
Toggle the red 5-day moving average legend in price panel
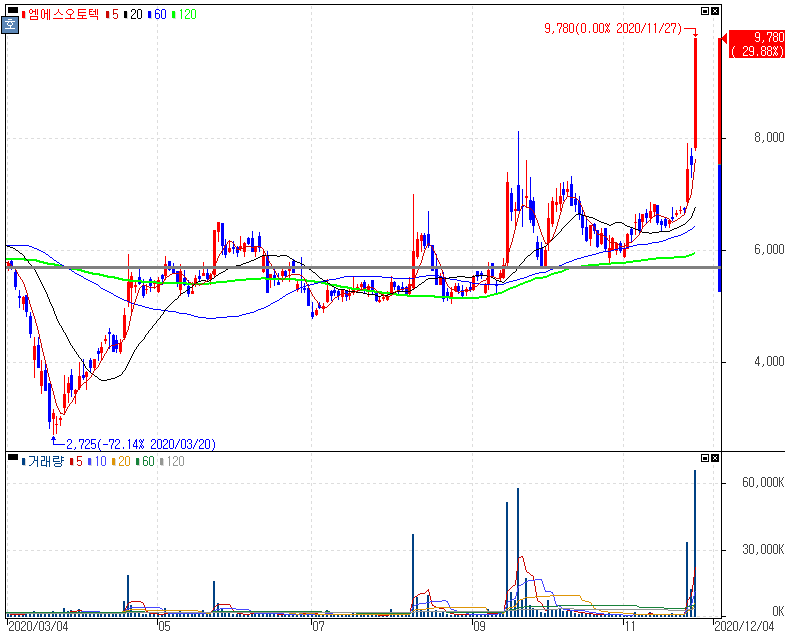112,15
